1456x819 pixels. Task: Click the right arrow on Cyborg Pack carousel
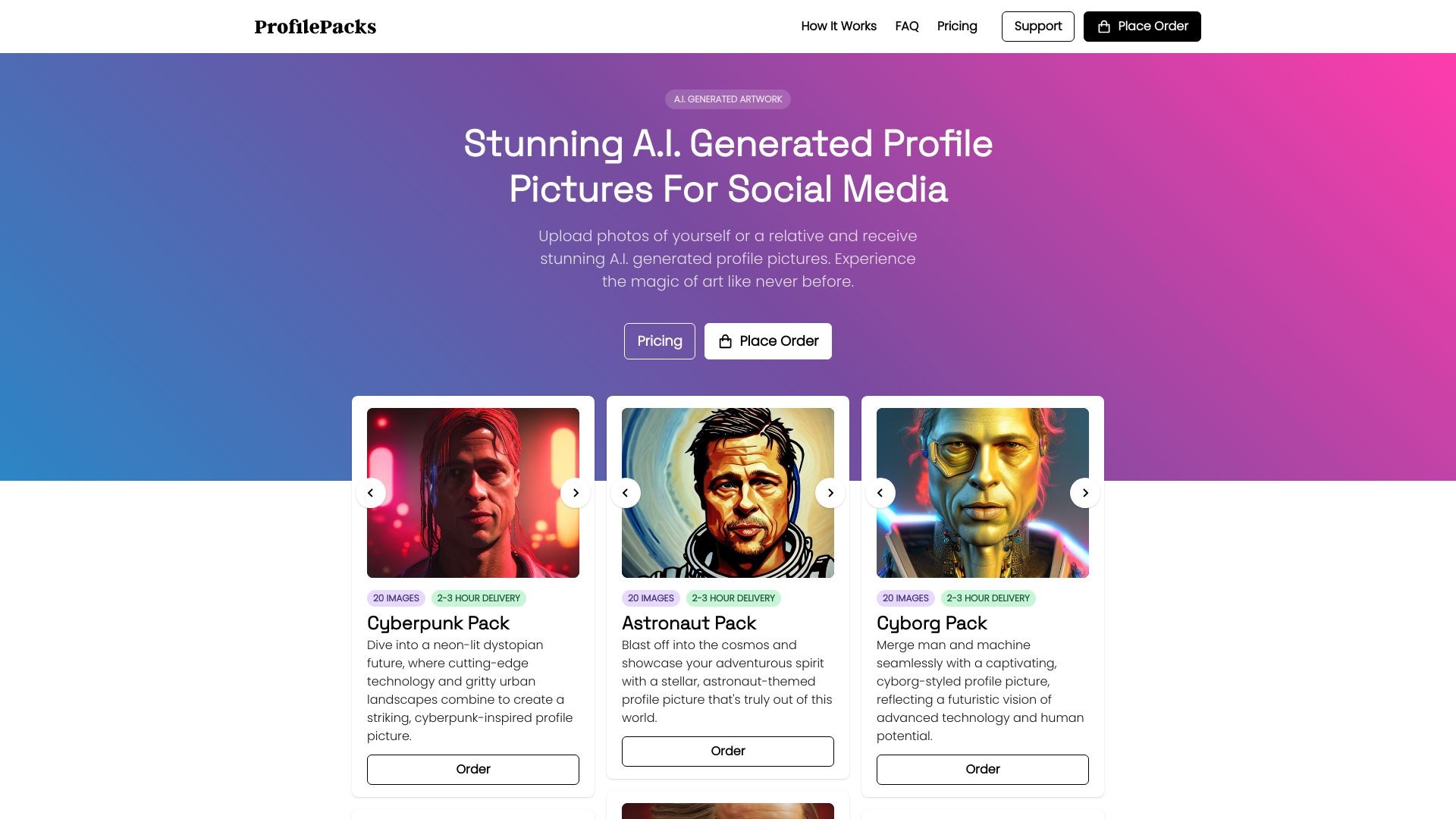point(1085,492)
